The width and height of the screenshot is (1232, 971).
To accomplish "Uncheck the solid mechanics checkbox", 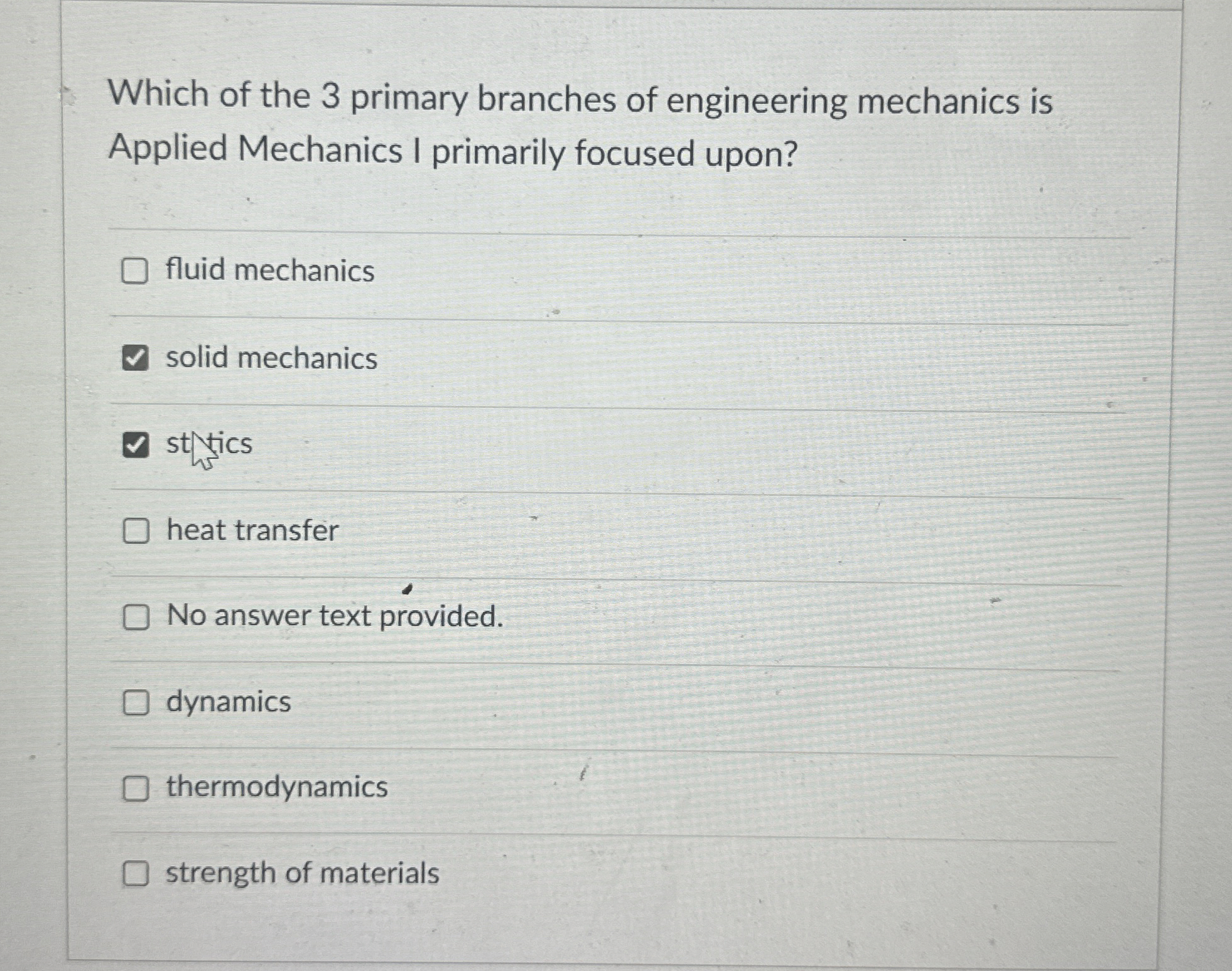I will tap(137, 358).
